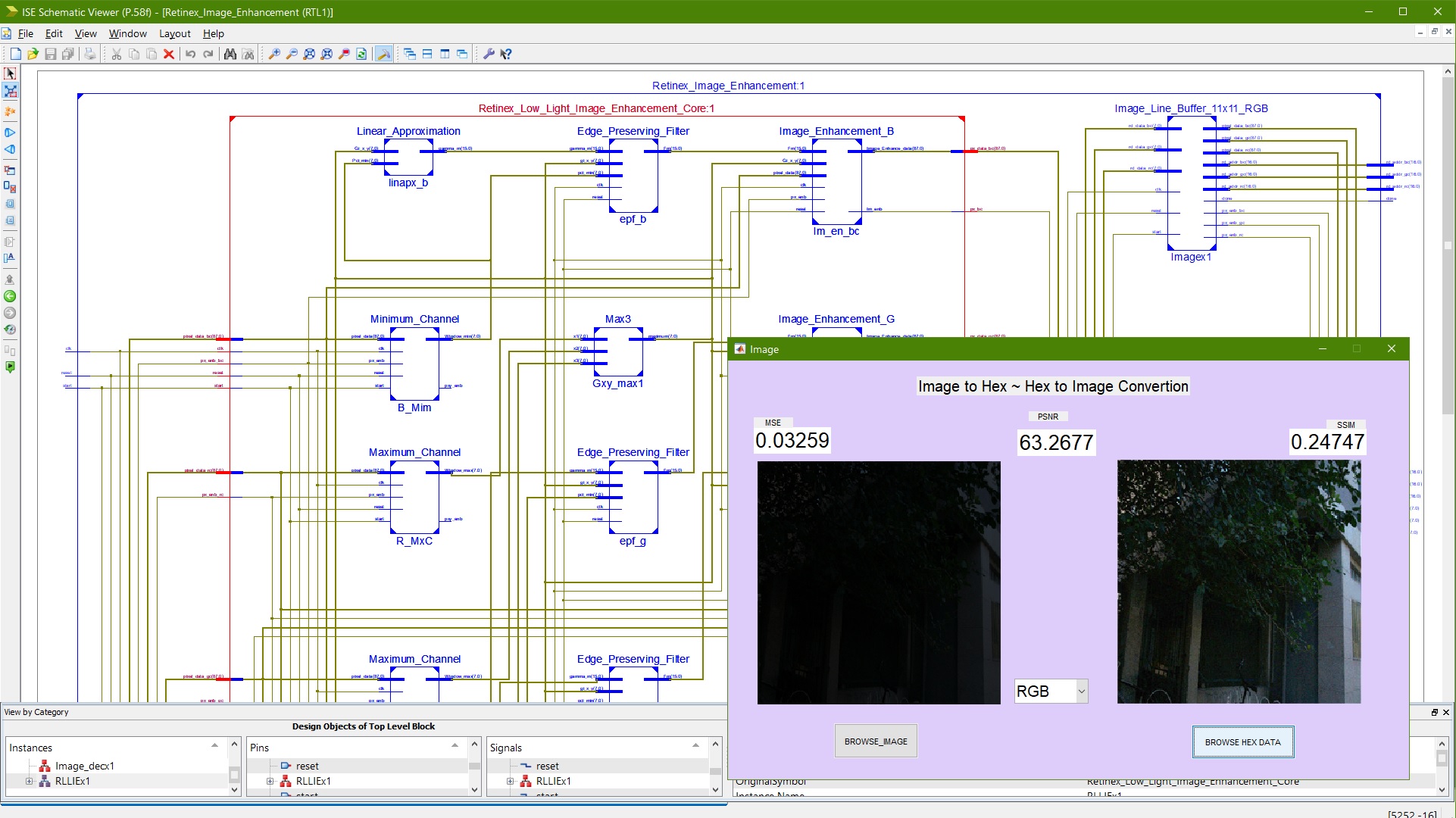The height and width of the screenshot is (818, 1456).
Task: Click the Image_Line_Buffer Imagex1 block
Action: [x=1192, y=183]
